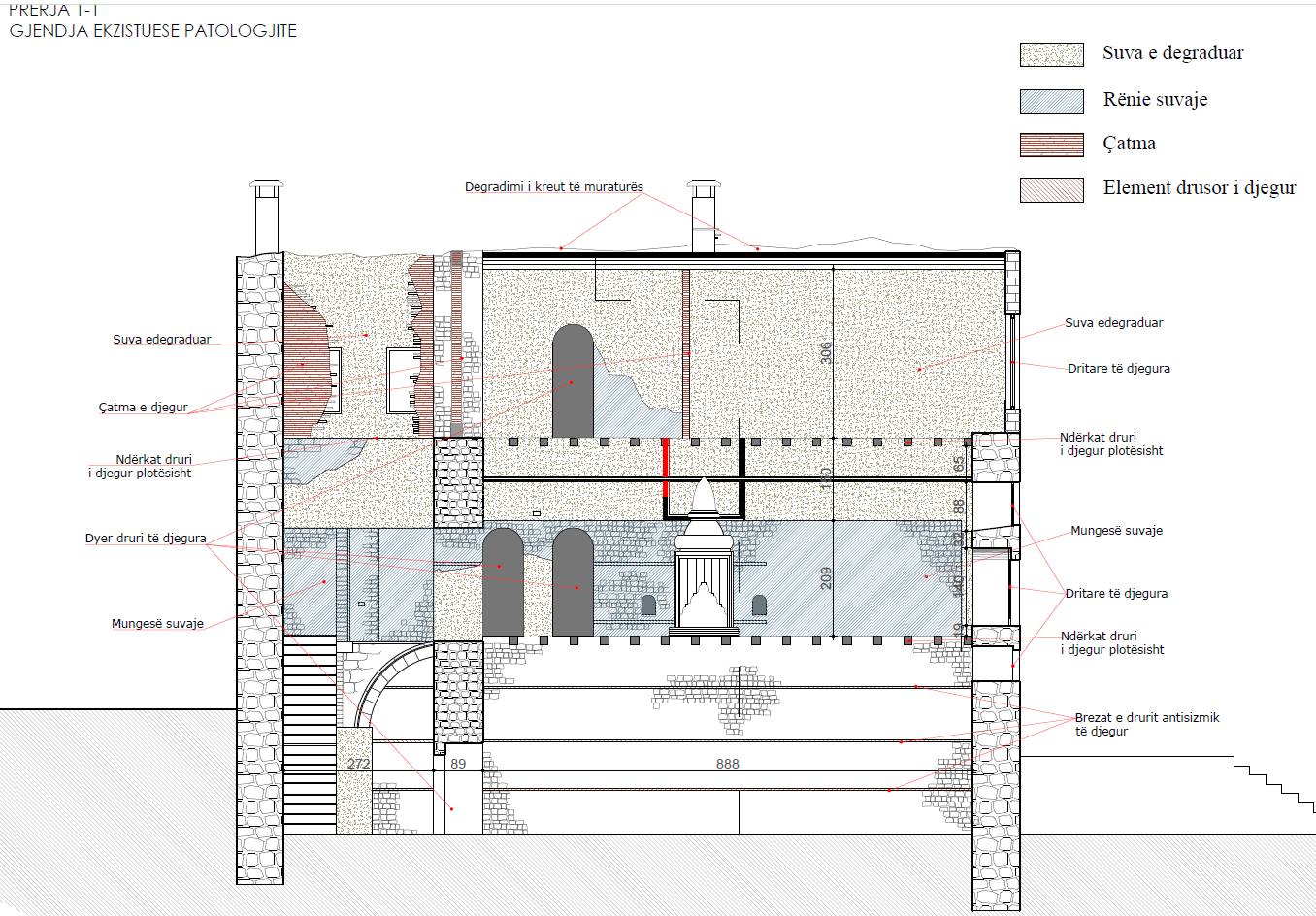
Task: Click the 888 width dimension text
Action: click(728, 764)
